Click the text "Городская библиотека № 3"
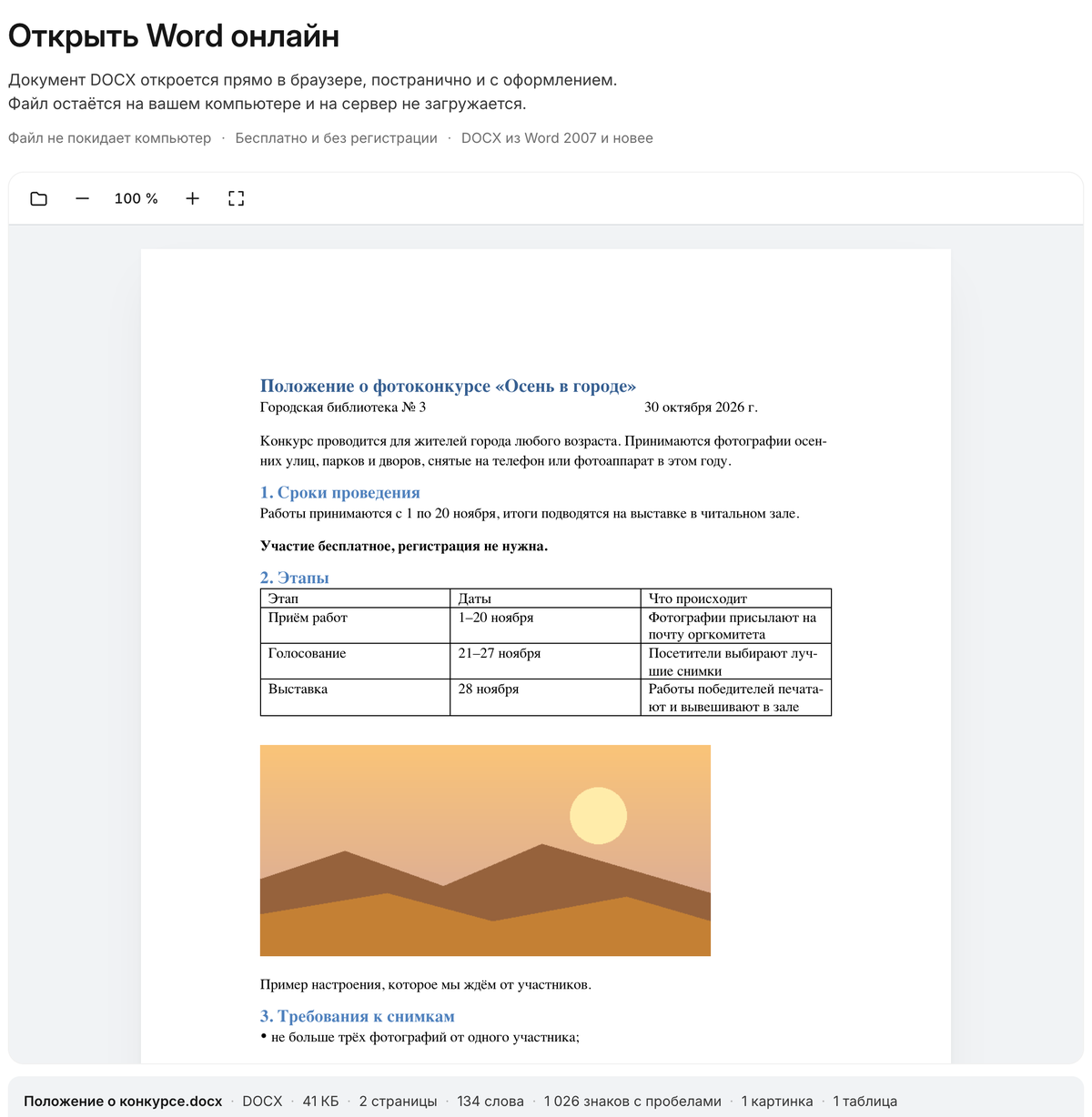This screenshot has height=1117, width=1092. coord(343,408)
